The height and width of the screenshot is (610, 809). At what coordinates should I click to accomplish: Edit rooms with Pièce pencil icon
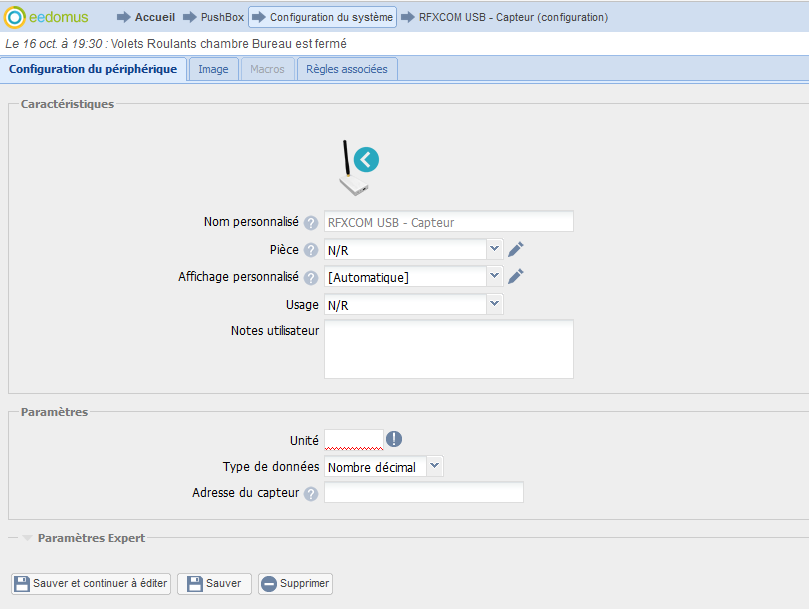[515, 249]
